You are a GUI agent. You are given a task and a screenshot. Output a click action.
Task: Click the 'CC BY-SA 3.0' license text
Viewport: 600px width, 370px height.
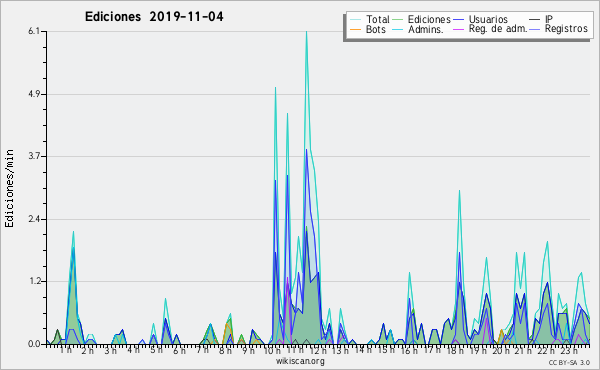[x=569, y=363]
